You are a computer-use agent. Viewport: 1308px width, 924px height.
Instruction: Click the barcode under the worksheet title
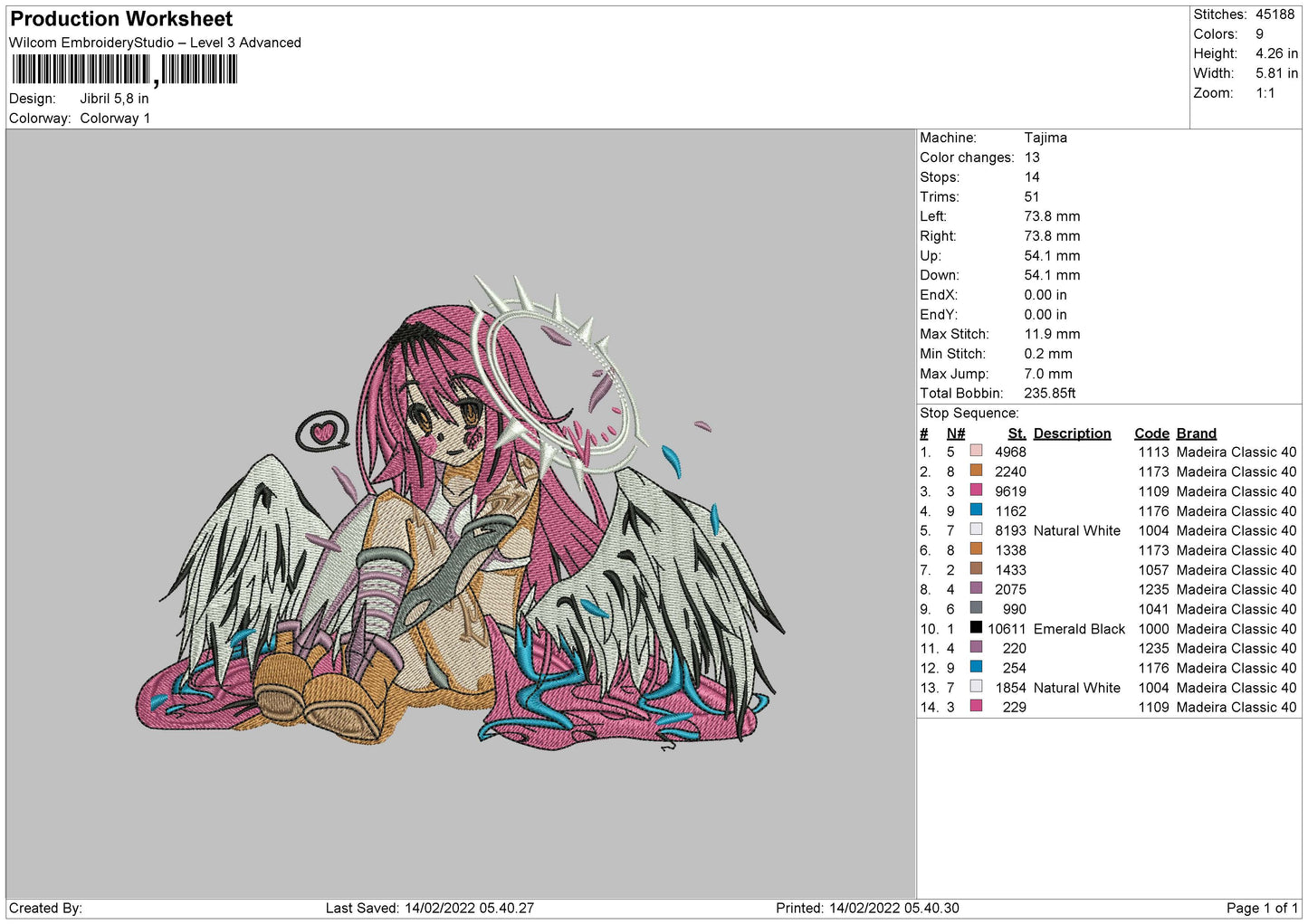pyautogui.click(x=124, y=70)
